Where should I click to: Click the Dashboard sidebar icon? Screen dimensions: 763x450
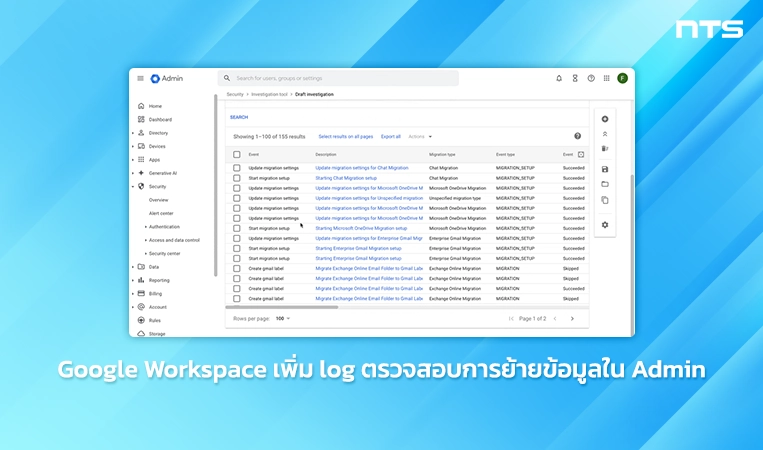[x=141, y=119]
